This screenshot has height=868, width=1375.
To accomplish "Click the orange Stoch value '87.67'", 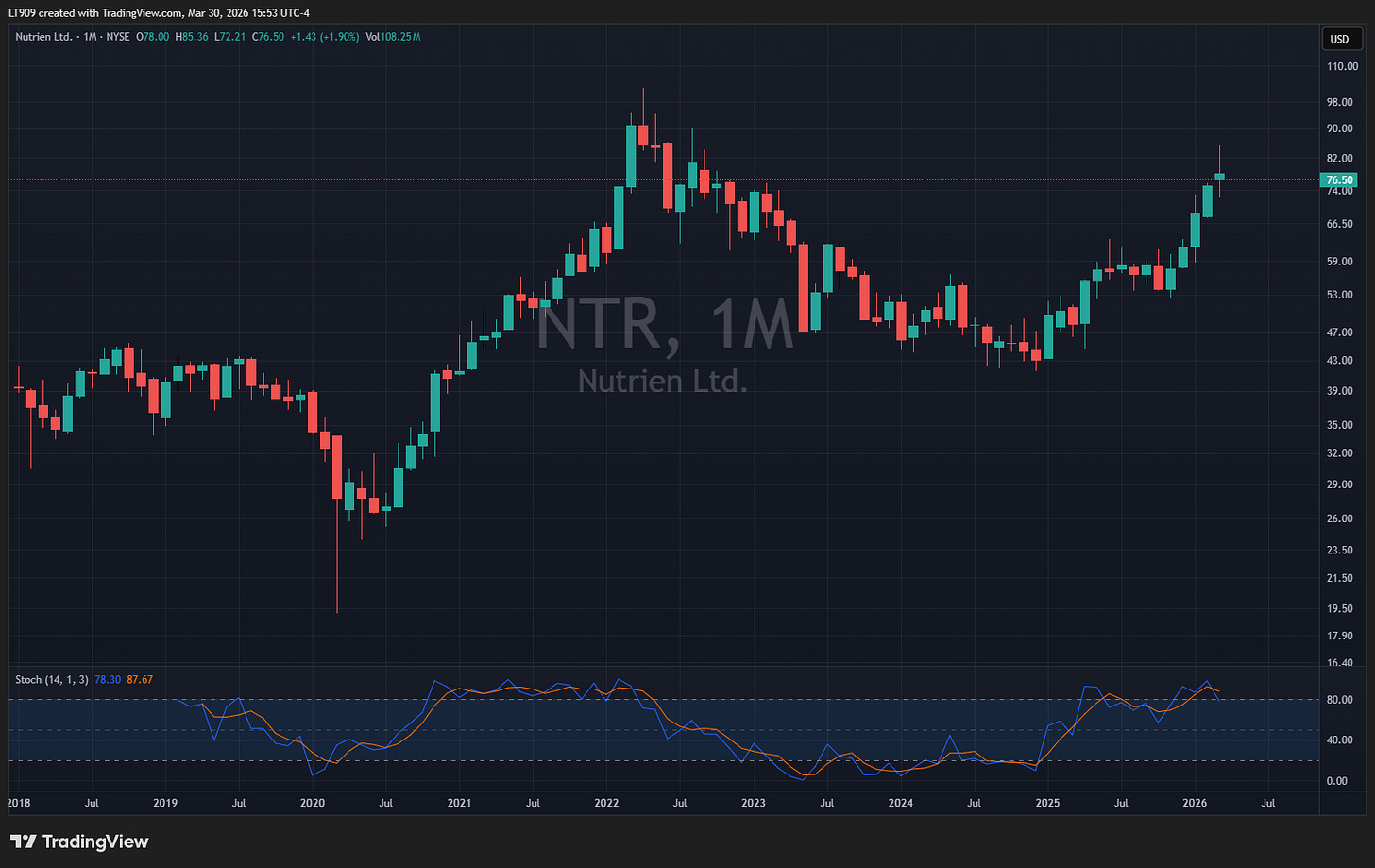I will point(140,679).
